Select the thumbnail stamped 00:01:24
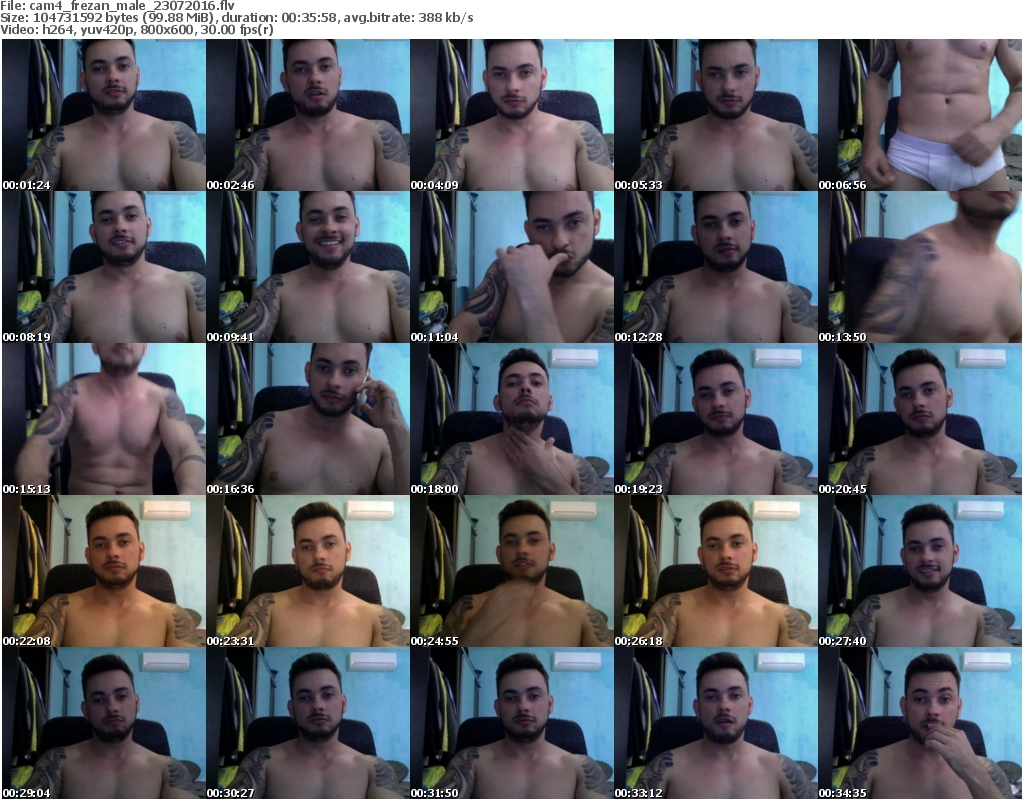The height and width of the screenshot is (799, 1024). pos(104,115)
